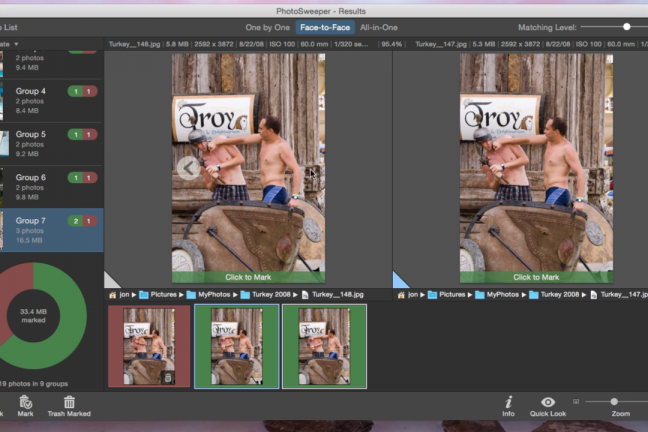Click MyPhotos folder in left path bar
The width and height of the screenshot is (648, 432).
pos(208,295)
